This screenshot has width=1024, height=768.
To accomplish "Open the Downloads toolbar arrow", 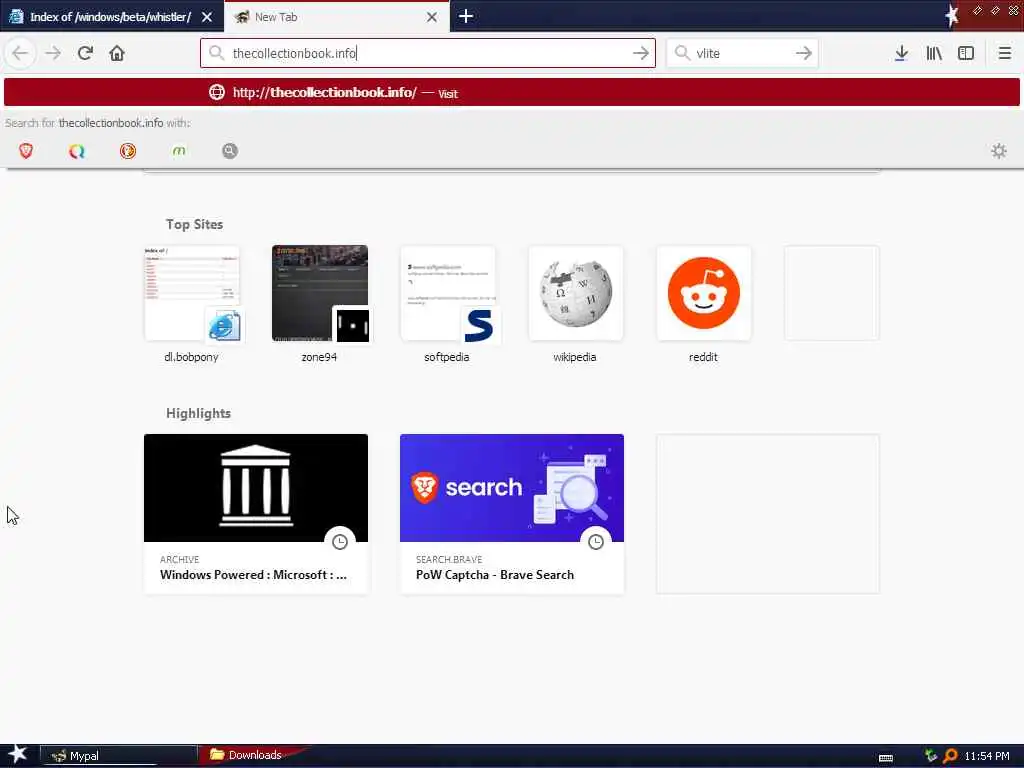I will coord(901,53).
